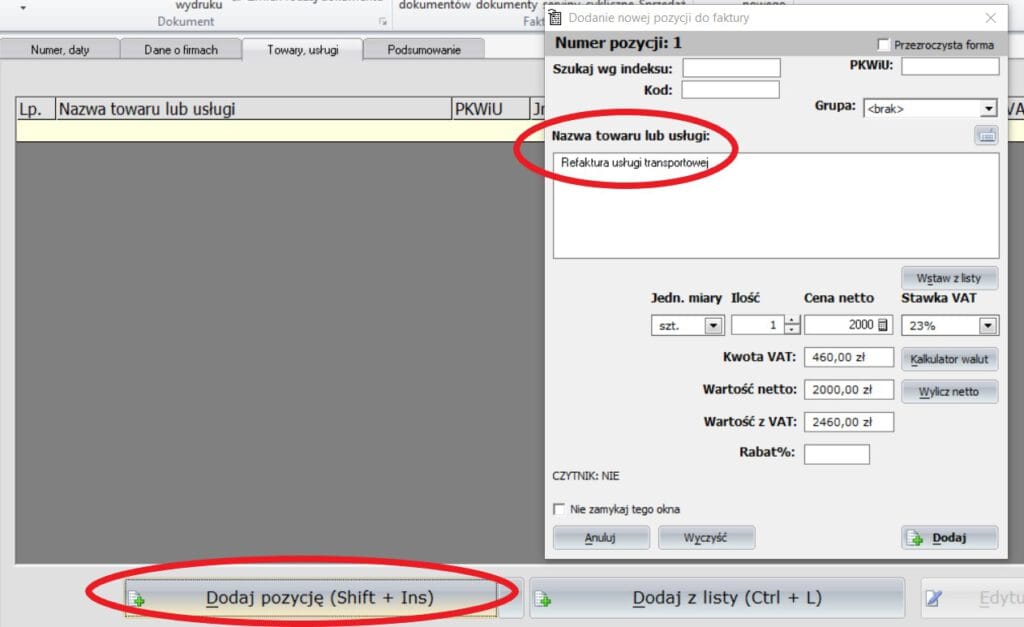Go to the Numer, daty tab
The height and width of the screenshot is (627, 1024).
(60, 50)
